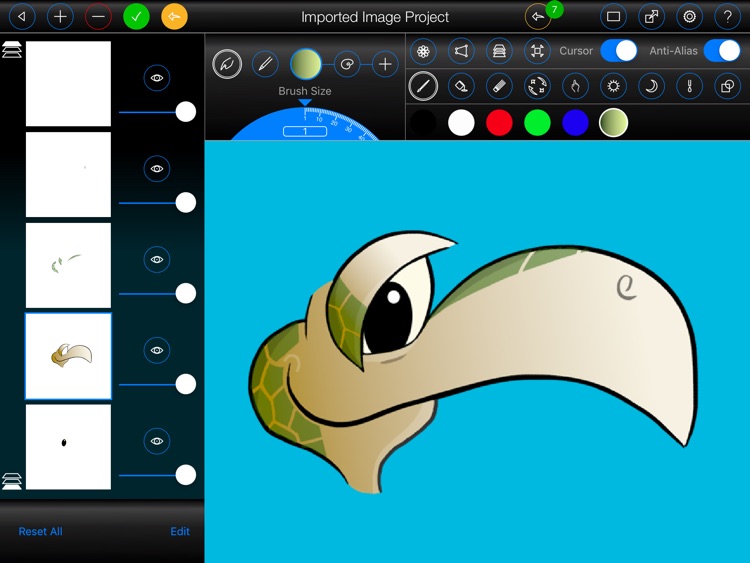Select the spiral brush option
This screenshot has height=563, width=750.
(x=347, y=64)
